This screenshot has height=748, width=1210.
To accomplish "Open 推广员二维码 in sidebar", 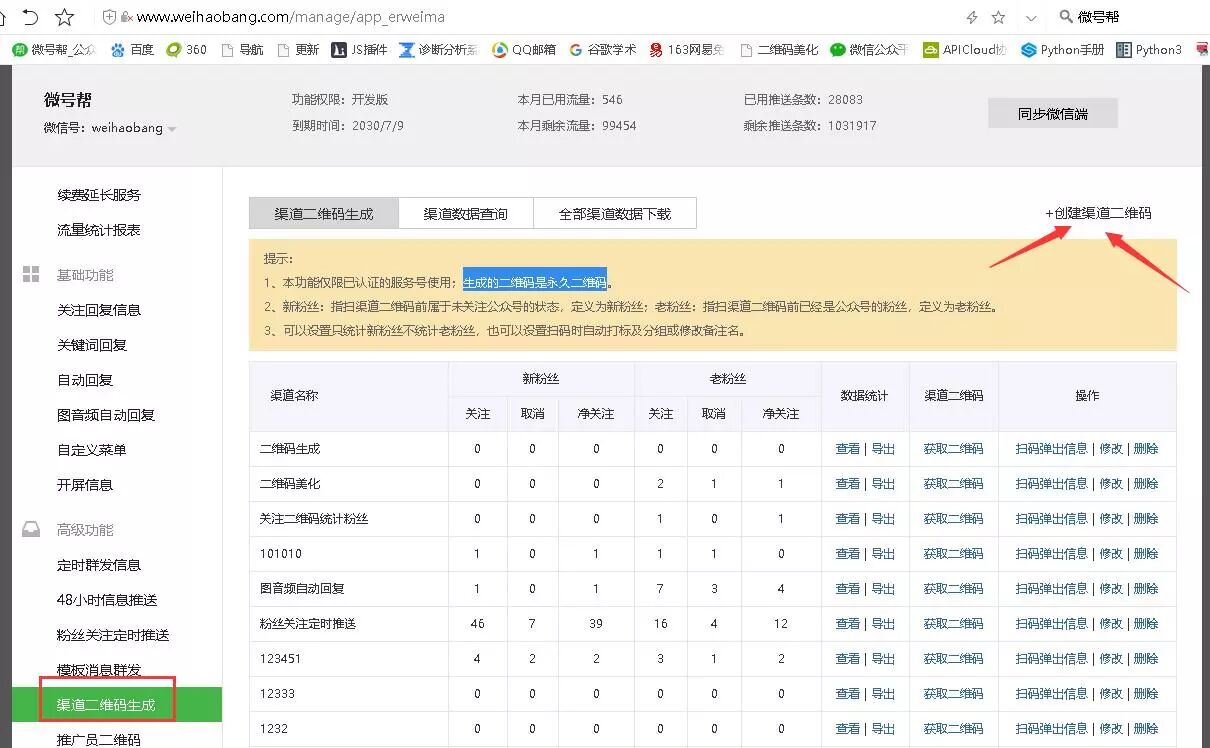I will pyautogui.click(x=99, y=740).
